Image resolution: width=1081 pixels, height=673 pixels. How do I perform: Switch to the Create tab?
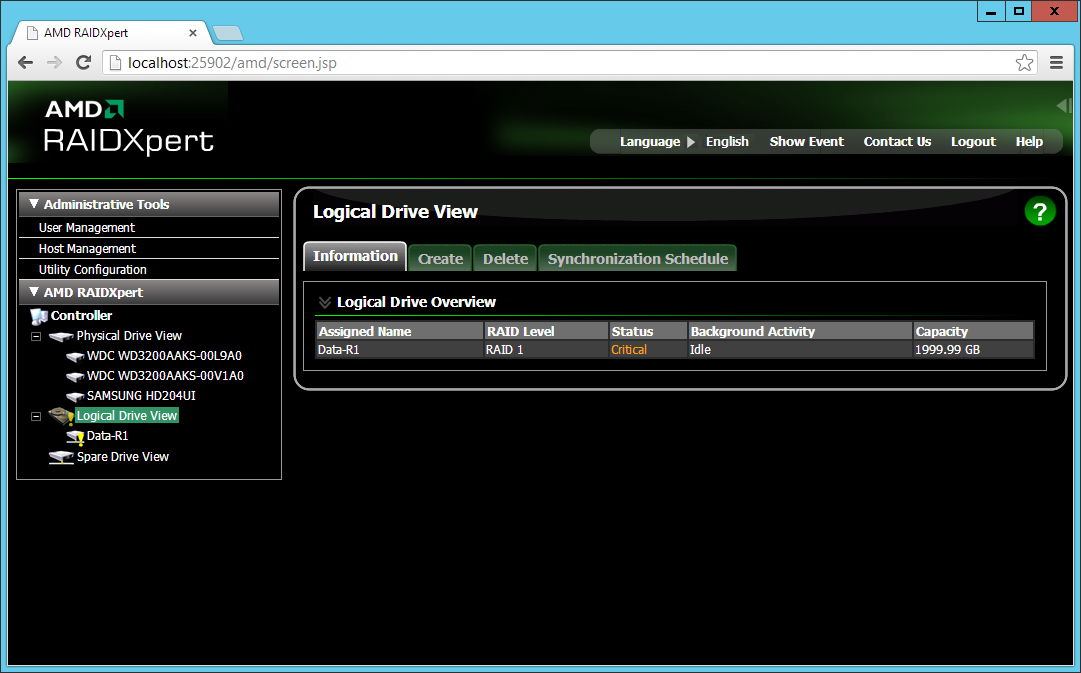[x=440, y=259]
